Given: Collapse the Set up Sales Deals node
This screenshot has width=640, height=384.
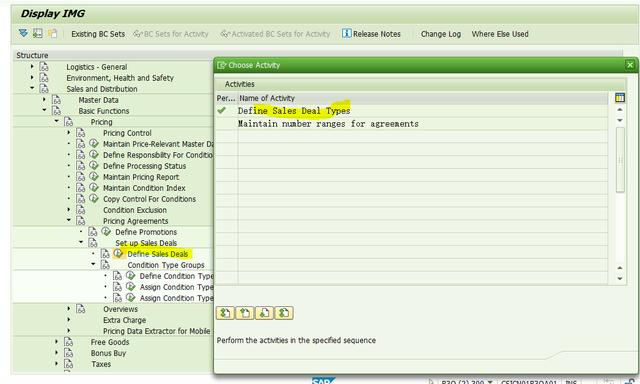Looking at the screenshot, I should pyautogui.click(x=81, y=242).
